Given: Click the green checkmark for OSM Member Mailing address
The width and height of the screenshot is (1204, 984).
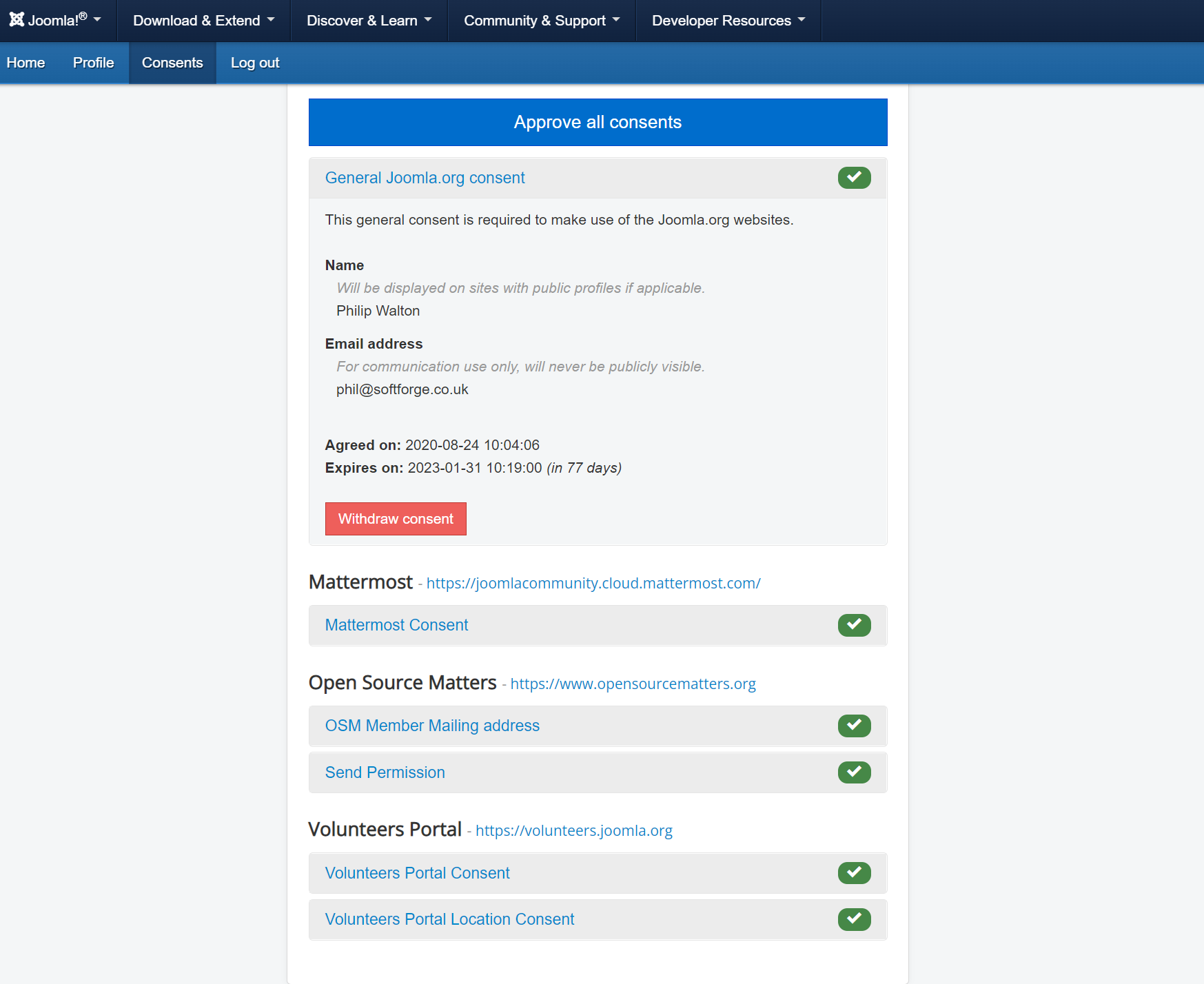Looking at the screenshot, I should click(x=854, y=726).
